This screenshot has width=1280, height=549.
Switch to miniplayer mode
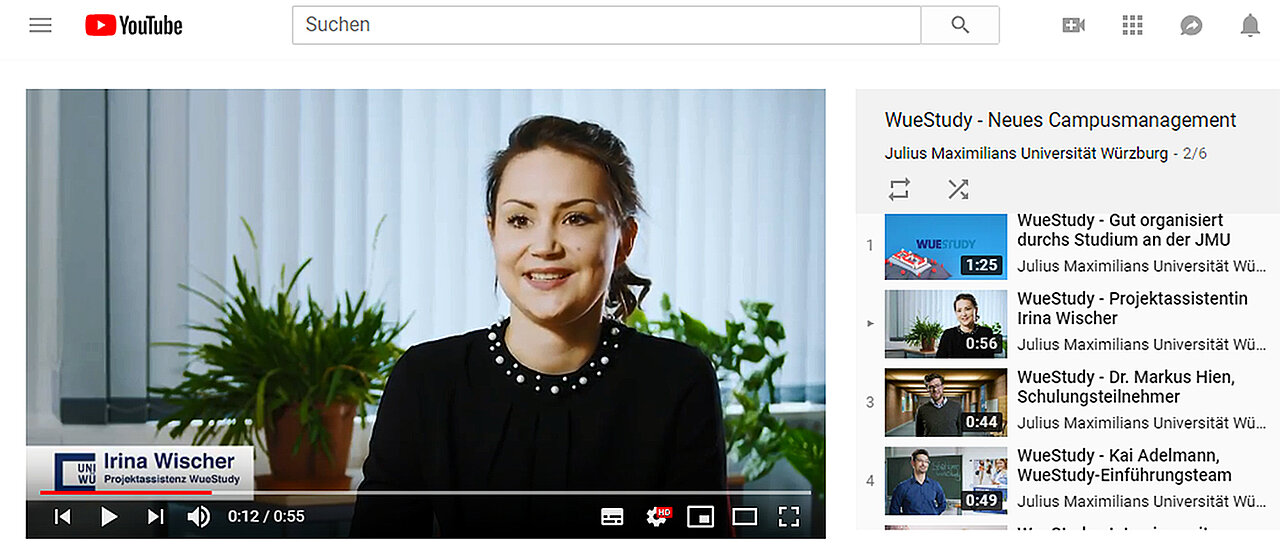click(701, 516)
